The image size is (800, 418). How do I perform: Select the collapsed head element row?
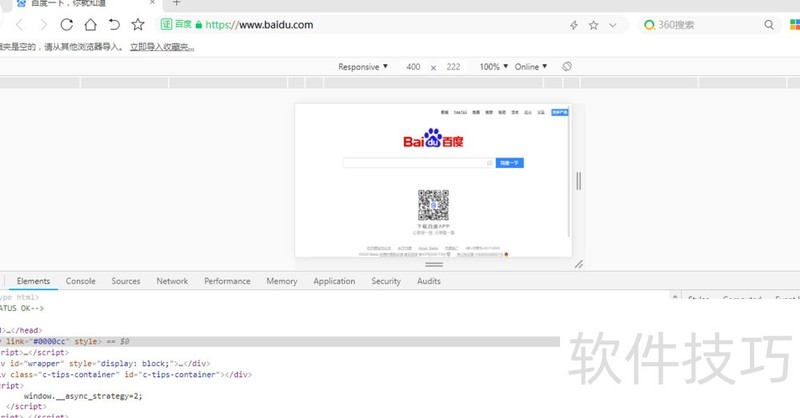[x=21, y=331]
